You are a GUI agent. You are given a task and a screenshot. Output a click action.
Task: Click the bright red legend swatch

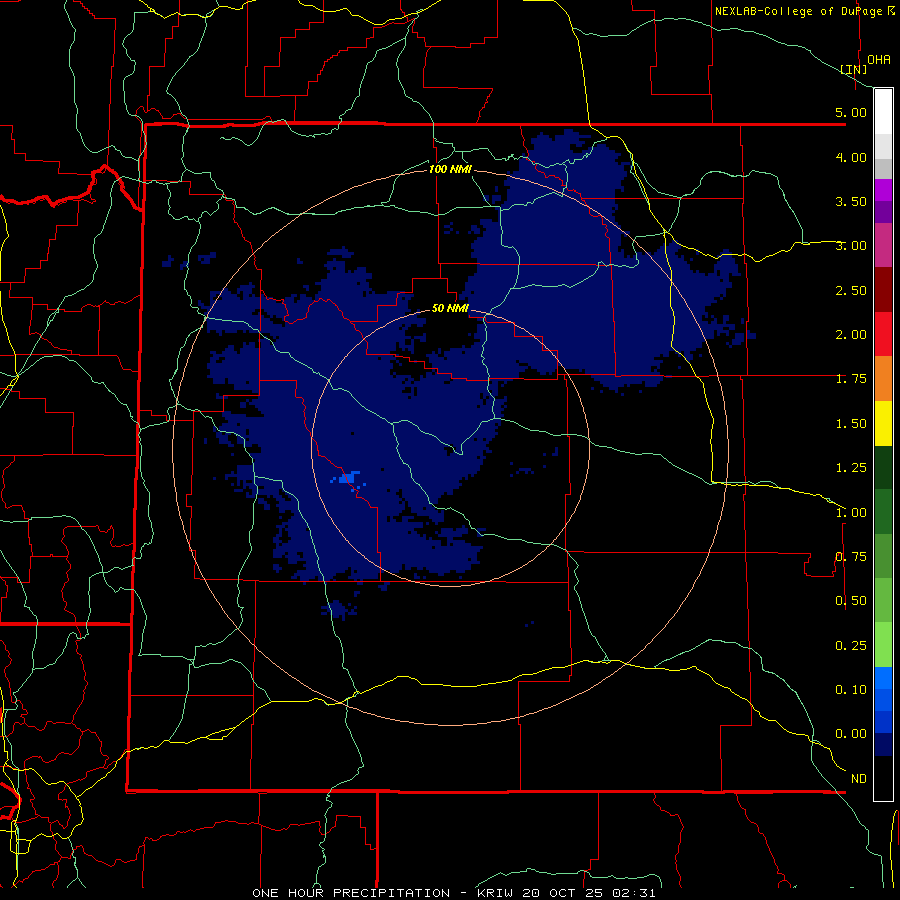coord(883,334)
